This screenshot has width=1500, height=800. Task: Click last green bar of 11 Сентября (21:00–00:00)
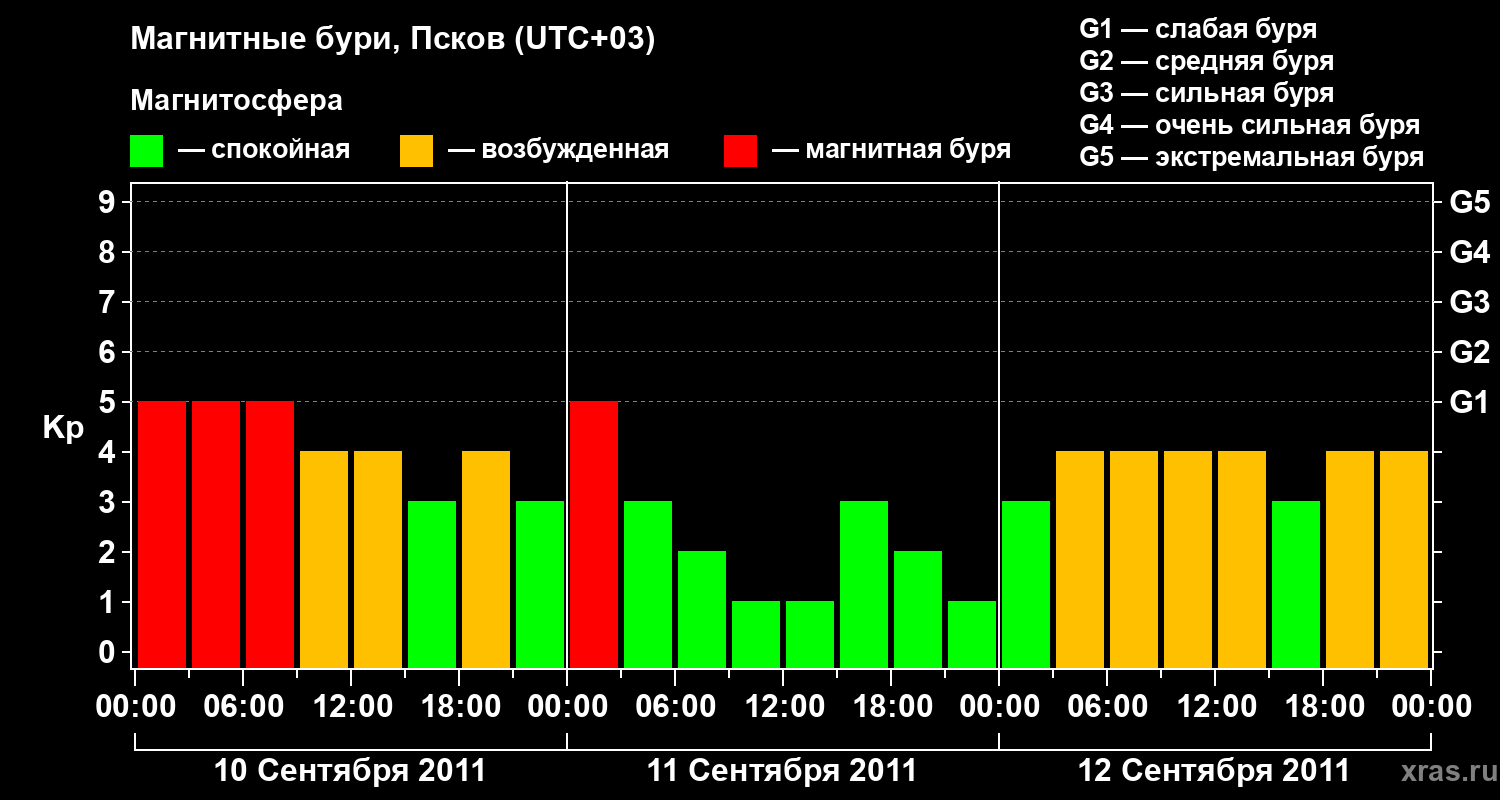(x=972, y=634)
